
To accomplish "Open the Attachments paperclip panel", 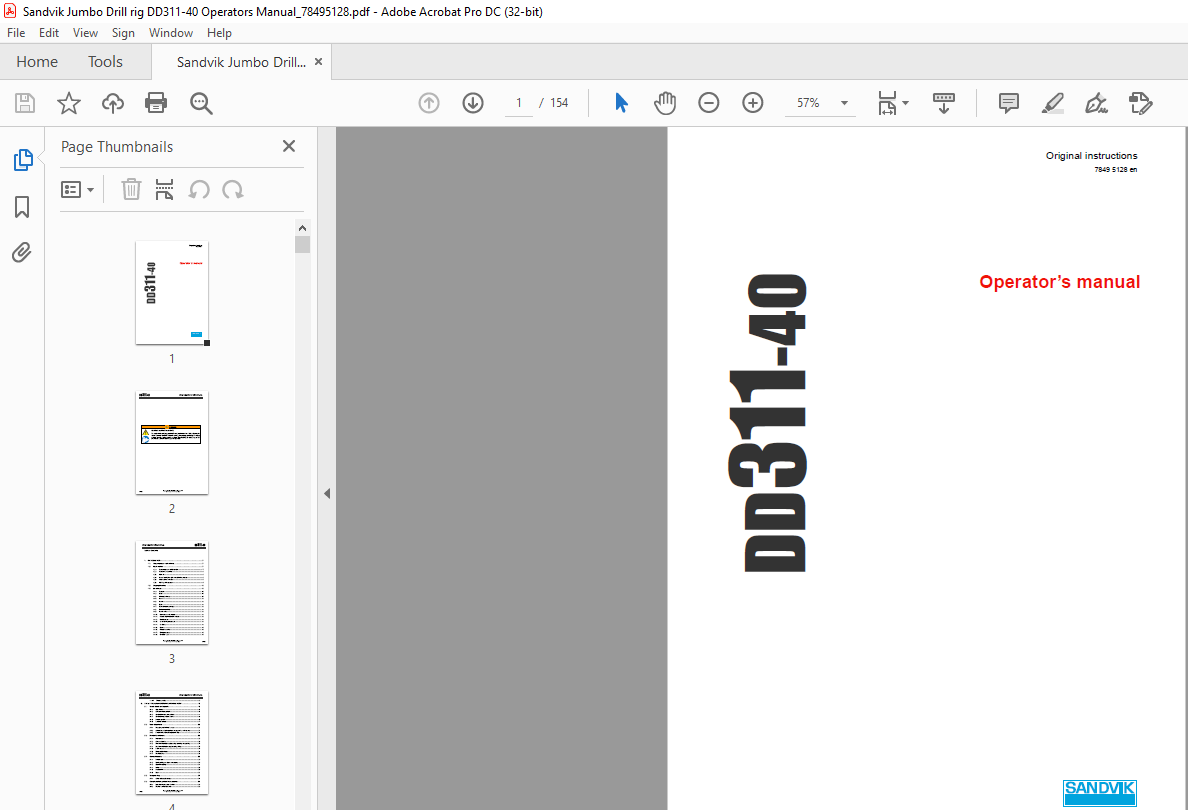I will pyautogui.click(x=22, y=252).
